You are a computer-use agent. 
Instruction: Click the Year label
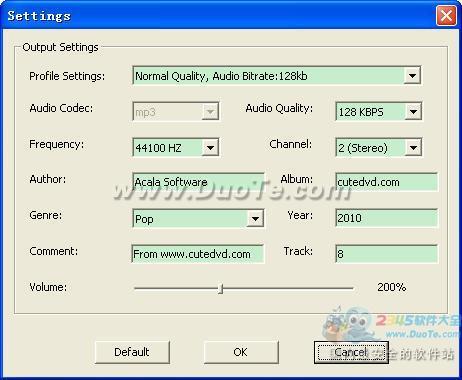pyautogui.click(x=300, y=215)
